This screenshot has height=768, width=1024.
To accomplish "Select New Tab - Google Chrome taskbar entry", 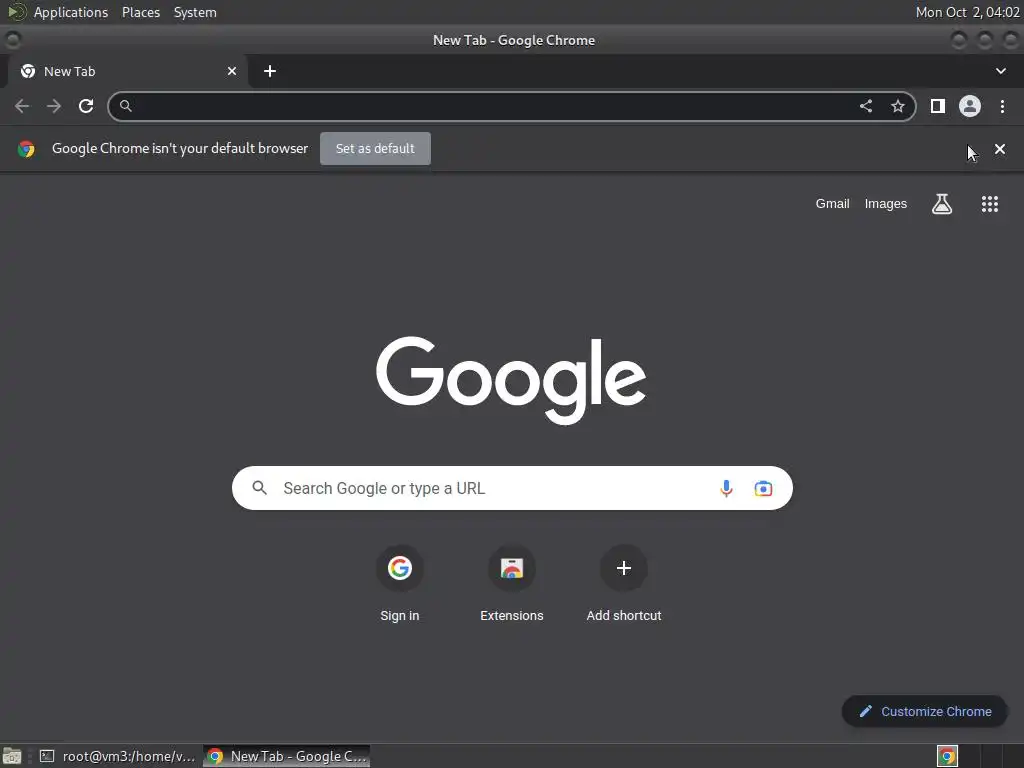I will tap(287, 756).
